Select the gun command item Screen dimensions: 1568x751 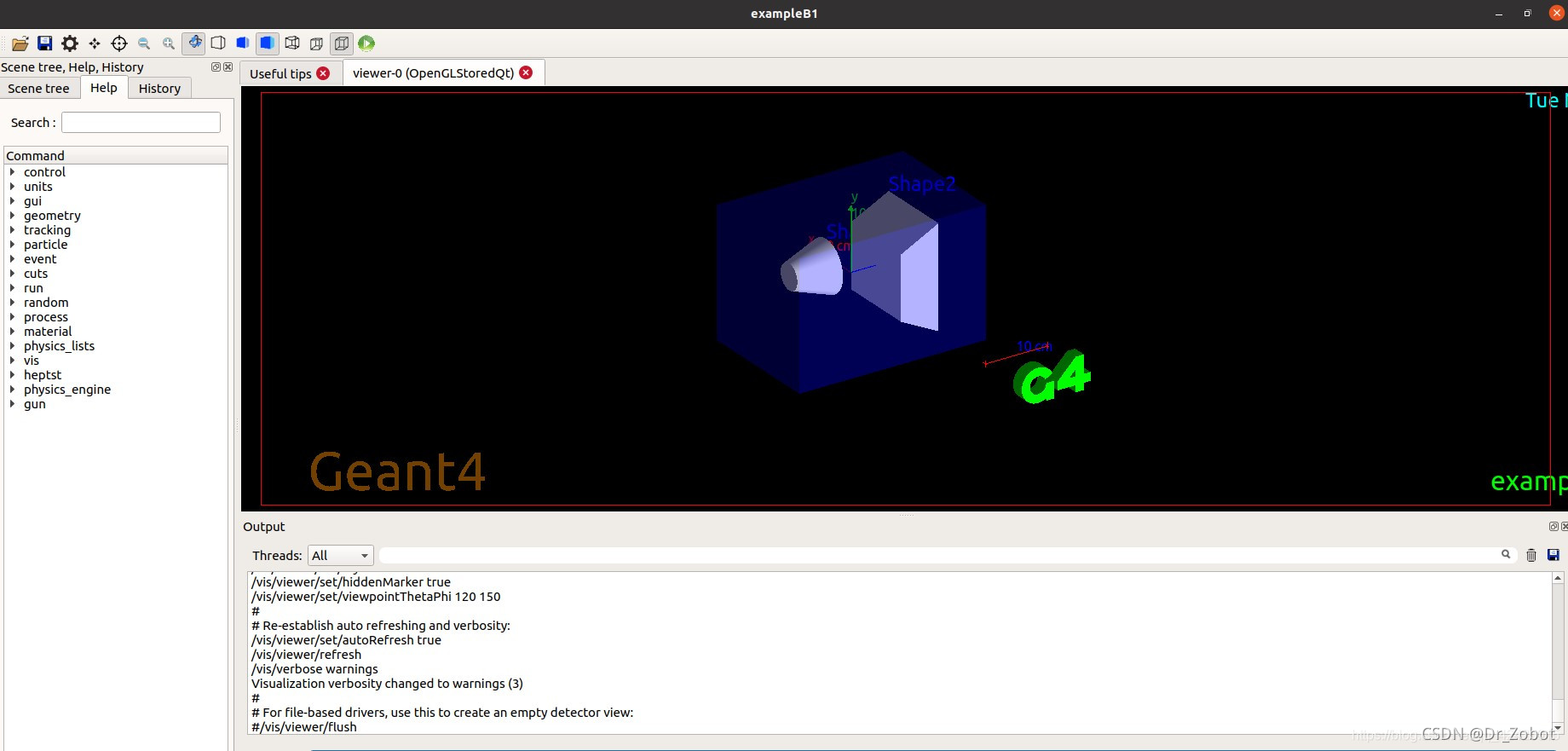pyautogui.click(x=35, y=404)
